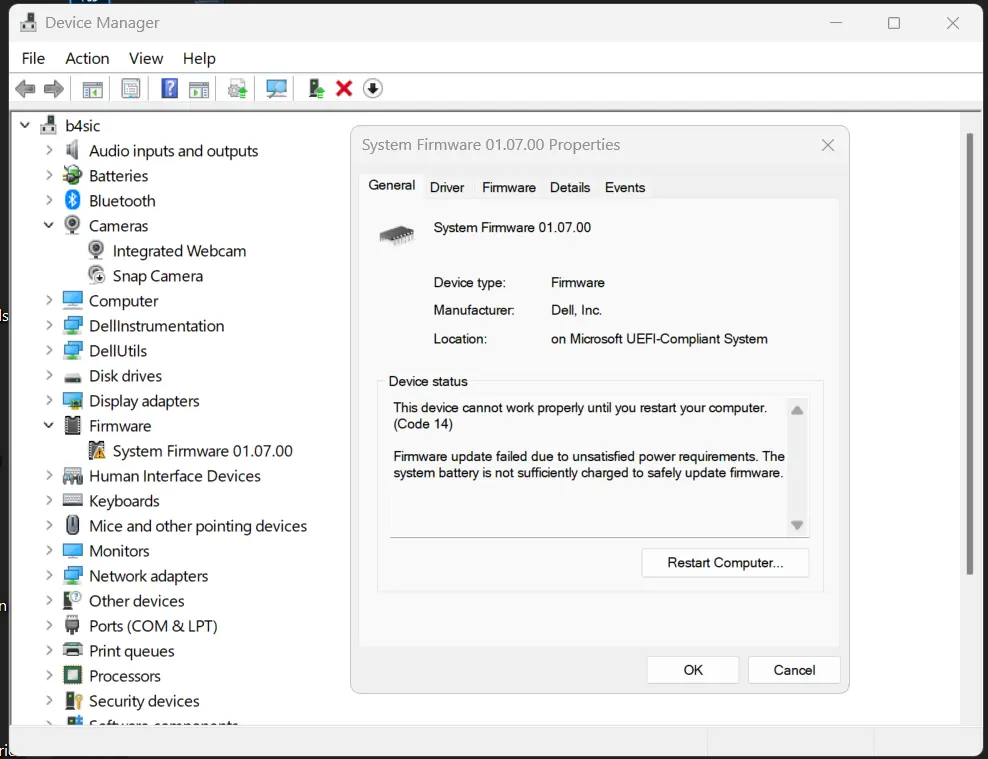The image size is (988, 759).
Task: Click the Integrated Webcam device icon
Action: 96,251
